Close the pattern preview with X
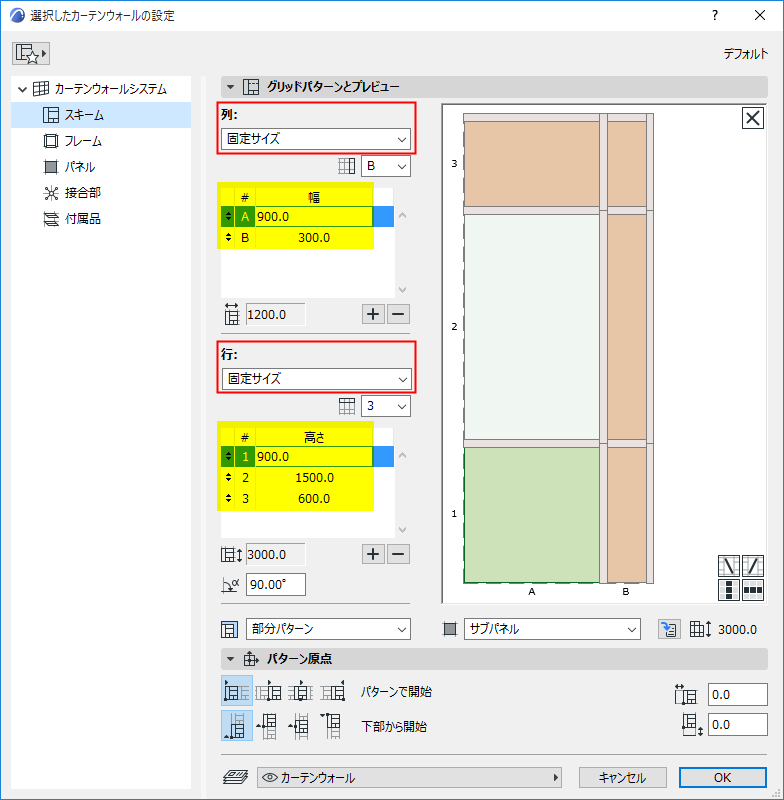 pos(752,118)
